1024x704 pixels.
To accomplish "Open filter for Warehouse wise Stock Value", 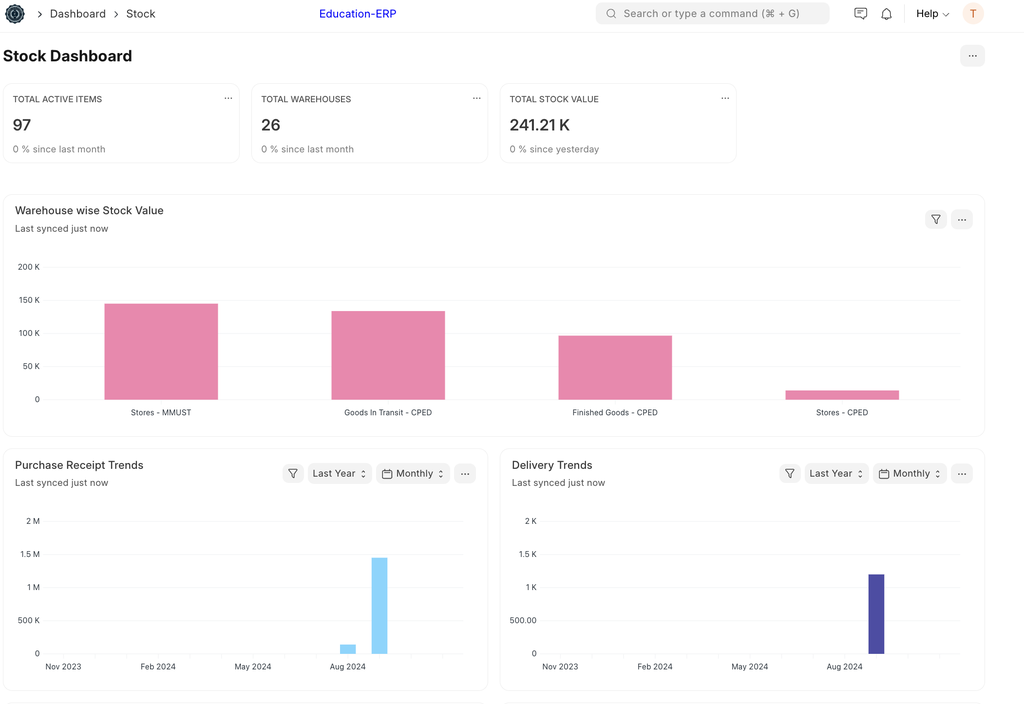I will 936,220.
